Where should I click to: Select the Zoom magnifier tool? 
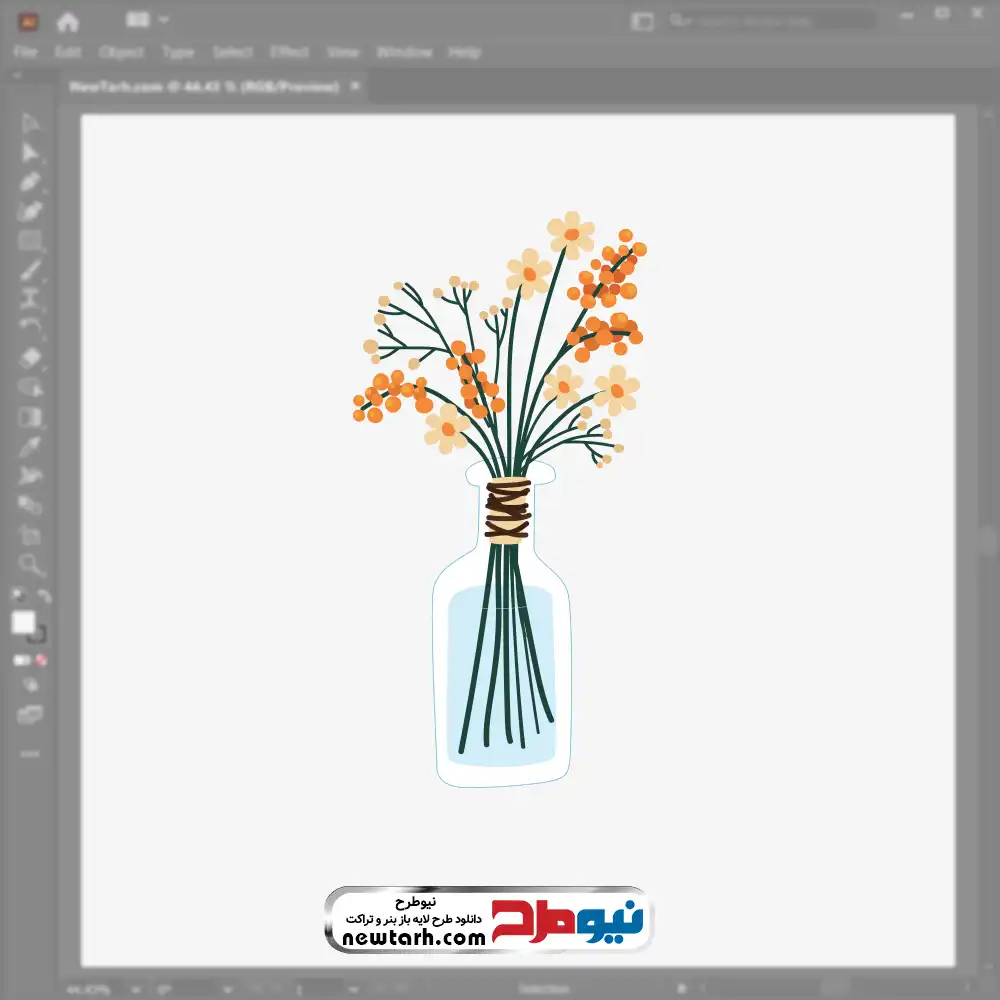30,565
